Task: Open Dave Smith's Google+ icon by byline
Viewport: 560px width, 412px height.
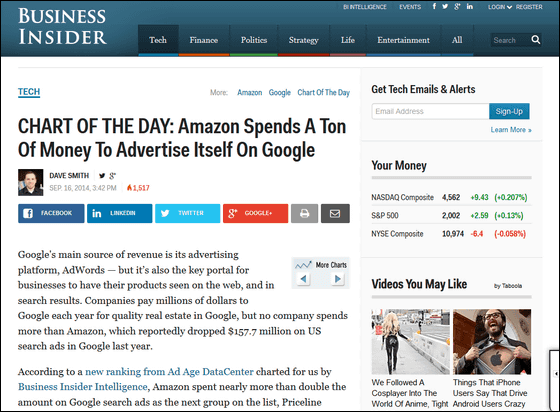Action: point(112,176)
